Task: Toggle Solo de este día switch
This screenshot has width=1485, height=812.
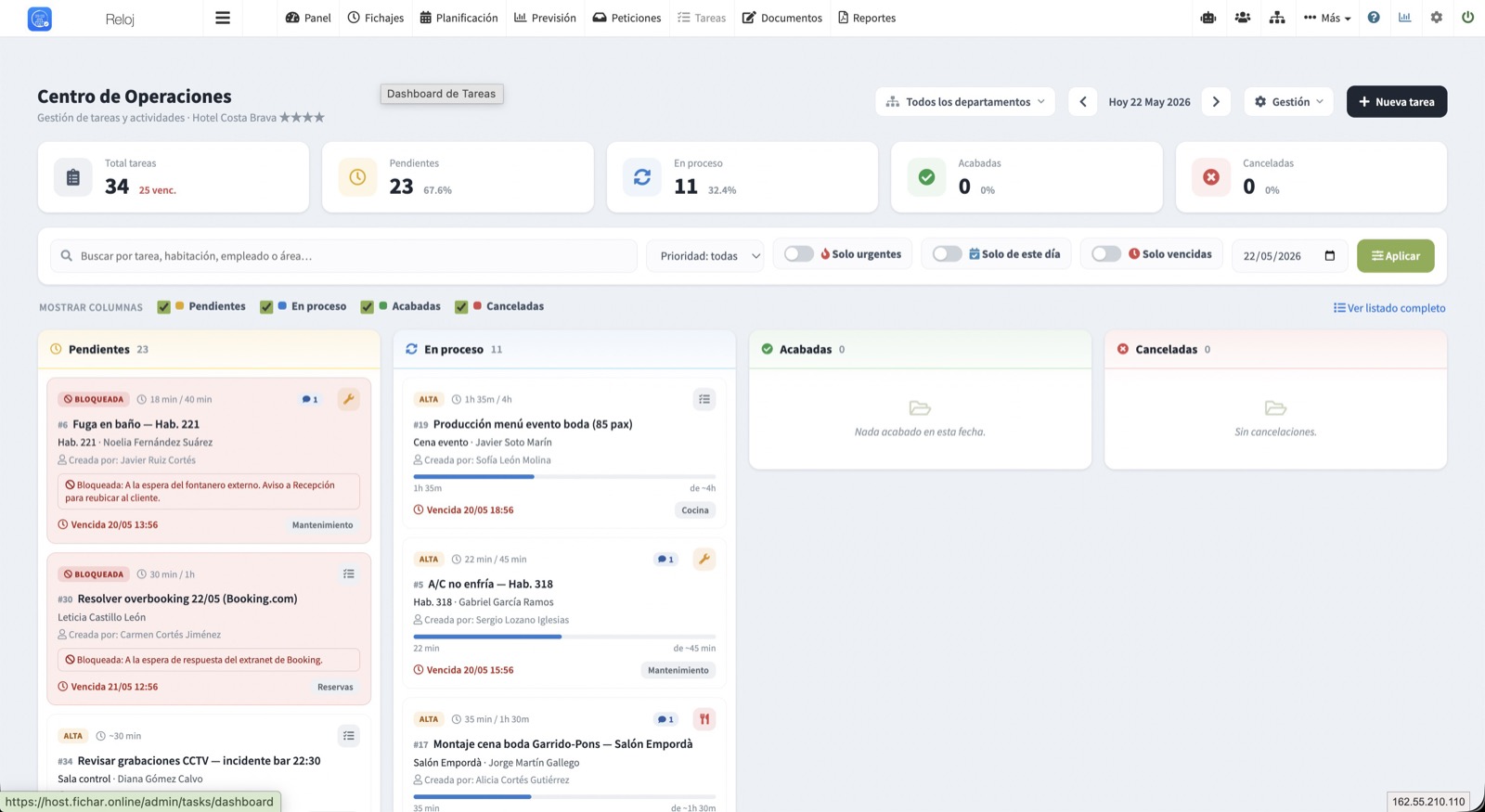Action: coord(947,254)
